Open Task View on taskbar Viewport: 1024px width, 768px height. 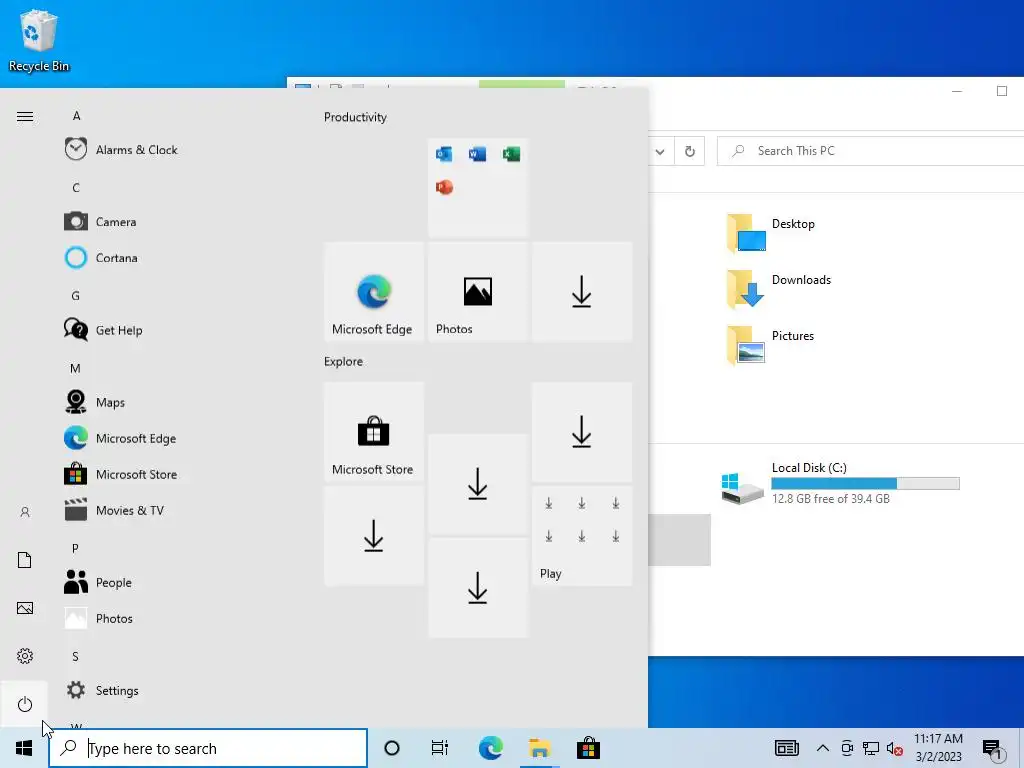[440, 748]
